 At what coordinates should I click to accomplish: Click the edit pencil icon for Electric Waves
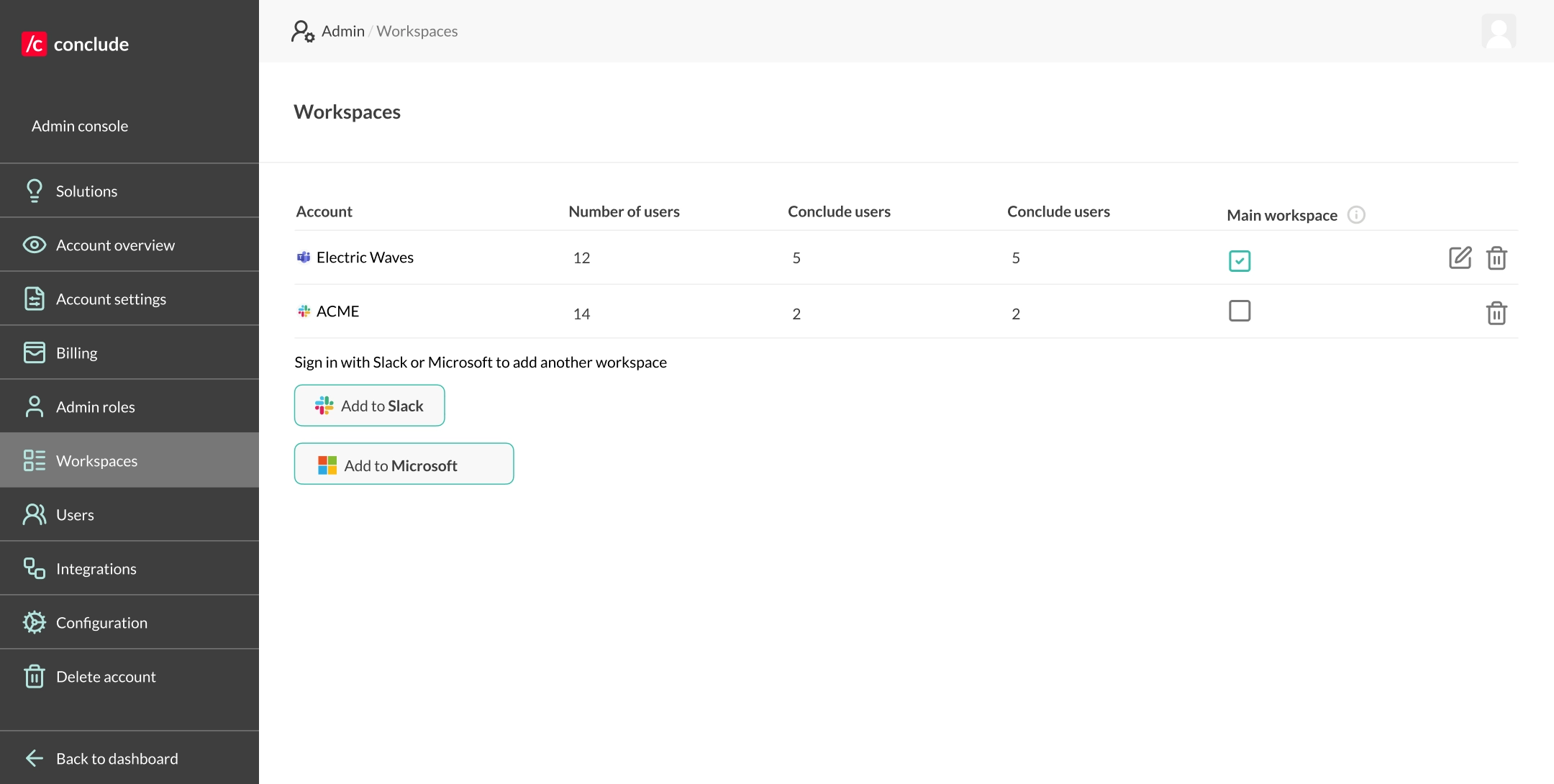pos(1460,257)
